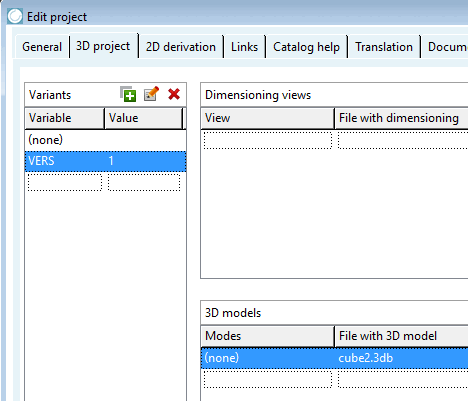468x401 pixels.
Task: Go to the 2D derivation tab
Action: [x=181, y=47]
